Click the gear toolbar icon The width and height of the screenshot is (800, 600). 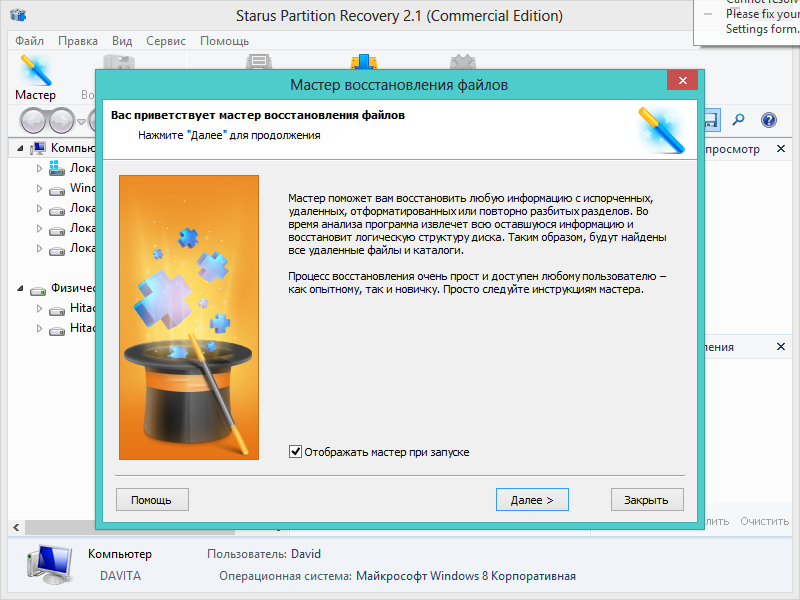tap(463, 62)
